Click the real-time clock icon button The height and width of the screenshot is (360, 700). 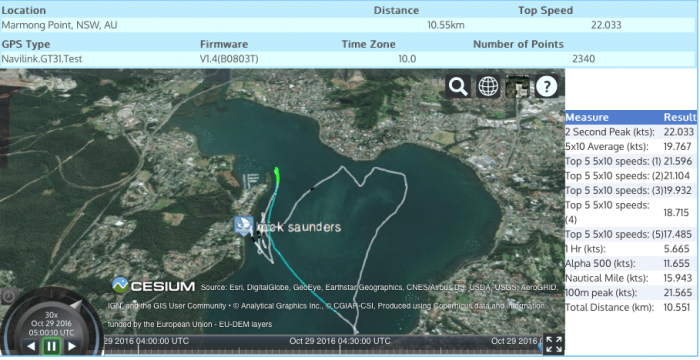tap(8, 296)
